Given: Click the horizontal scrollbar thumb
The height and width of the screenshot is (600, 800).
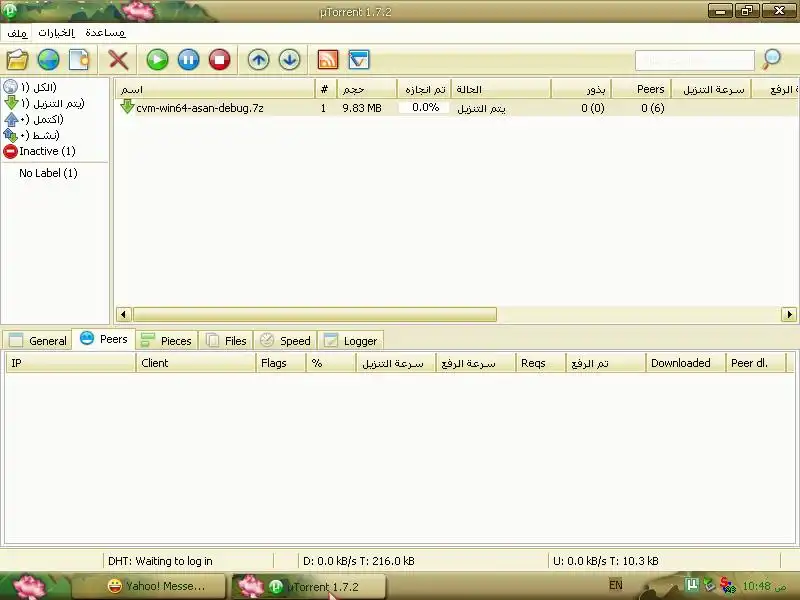Looking at the screenshot, I should [x=314, y=314].
